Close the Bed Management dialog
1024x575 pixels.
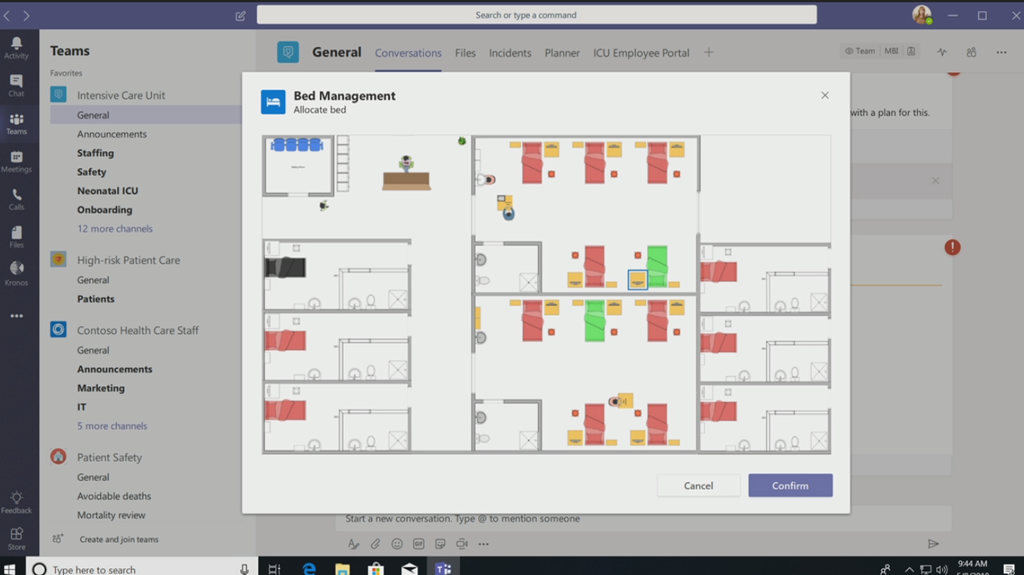825,95
